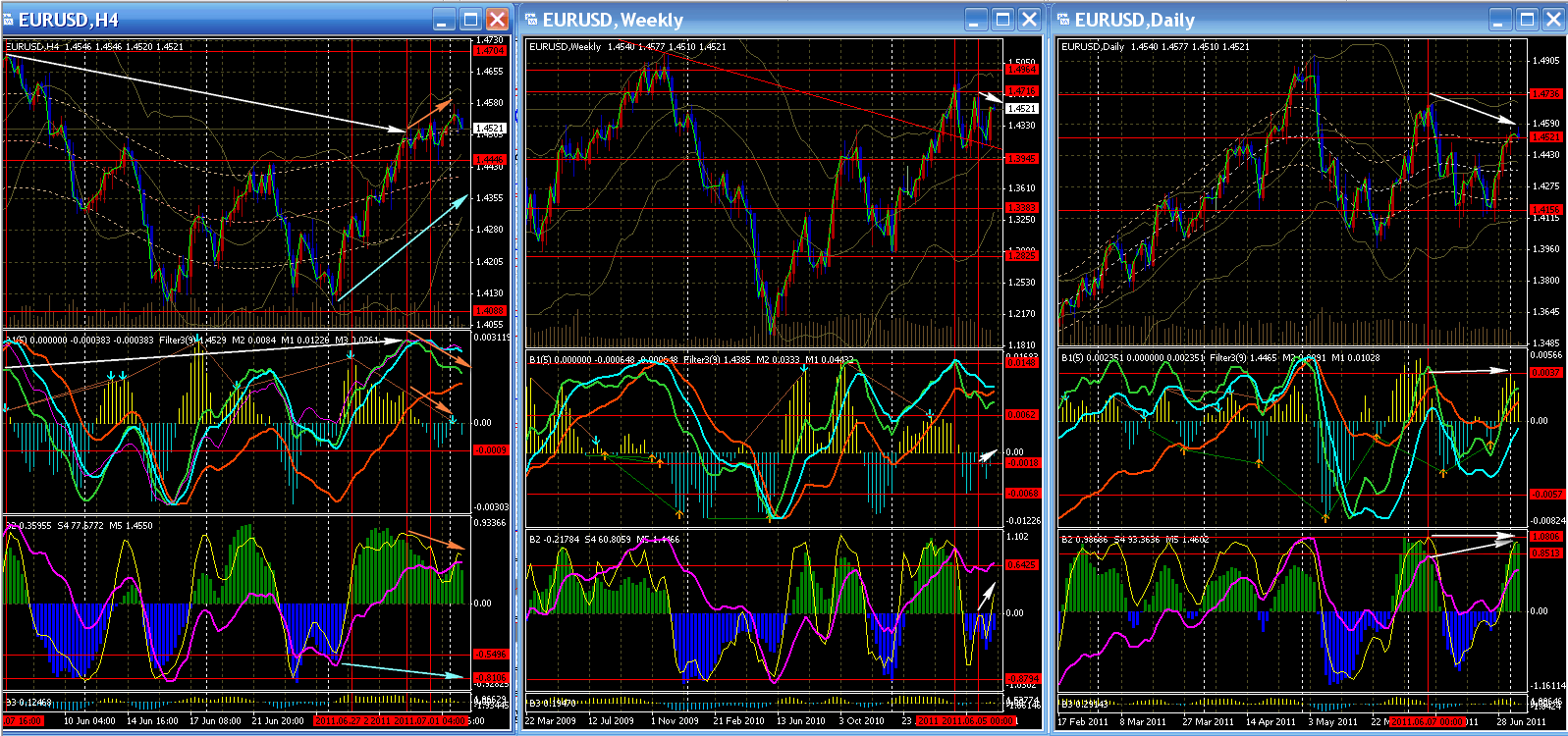The height and width of the screenshot is (736, 1568).
Task: Click the 1.4275 price level on Daily scale
Action: (x=1545, y=186)
